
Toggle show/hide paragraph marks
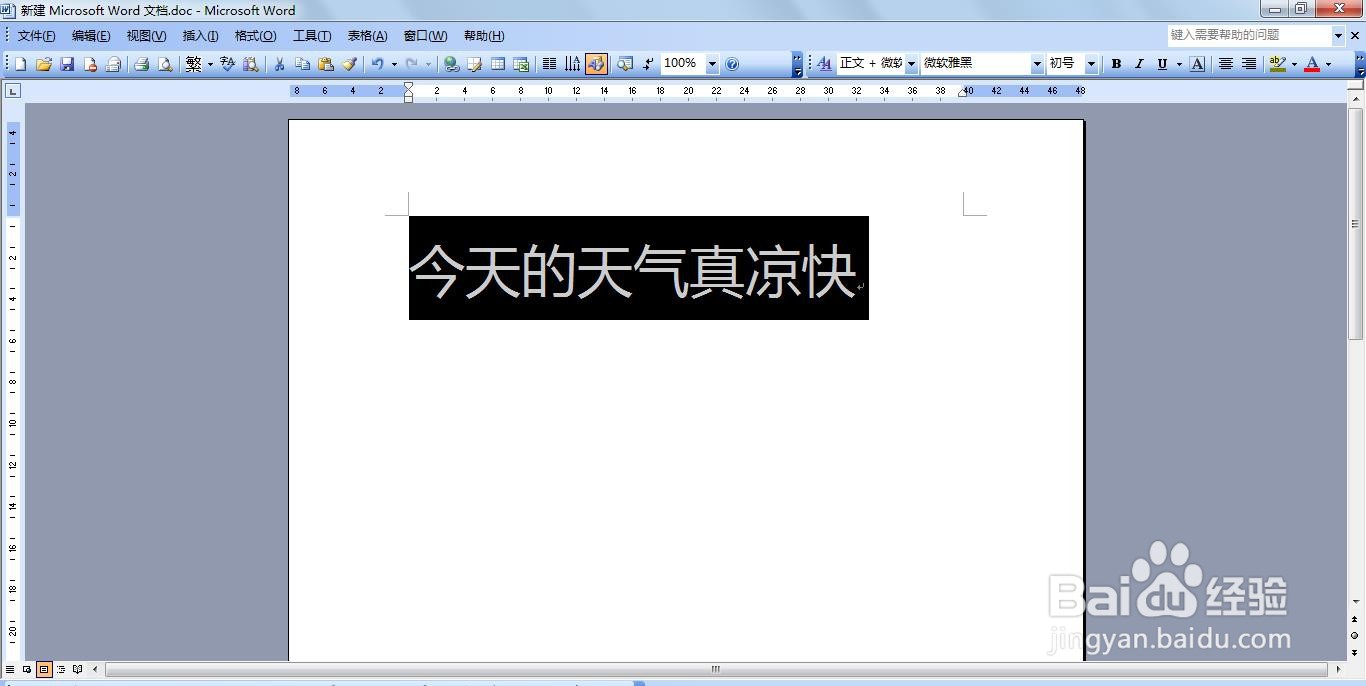[x=648, y=64]
